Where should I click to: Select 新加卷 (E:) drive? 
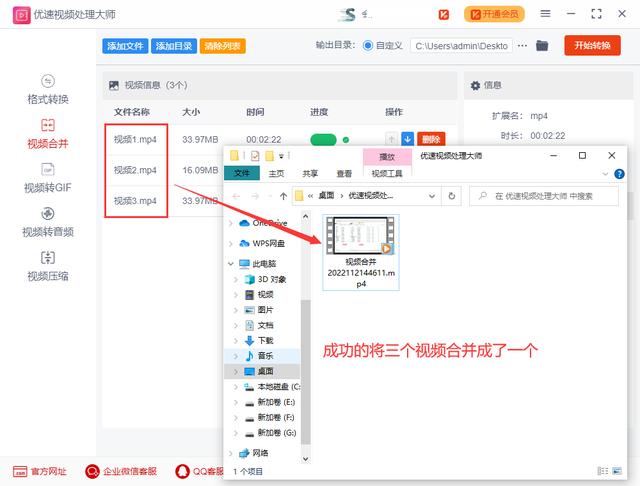pos(270,402)
